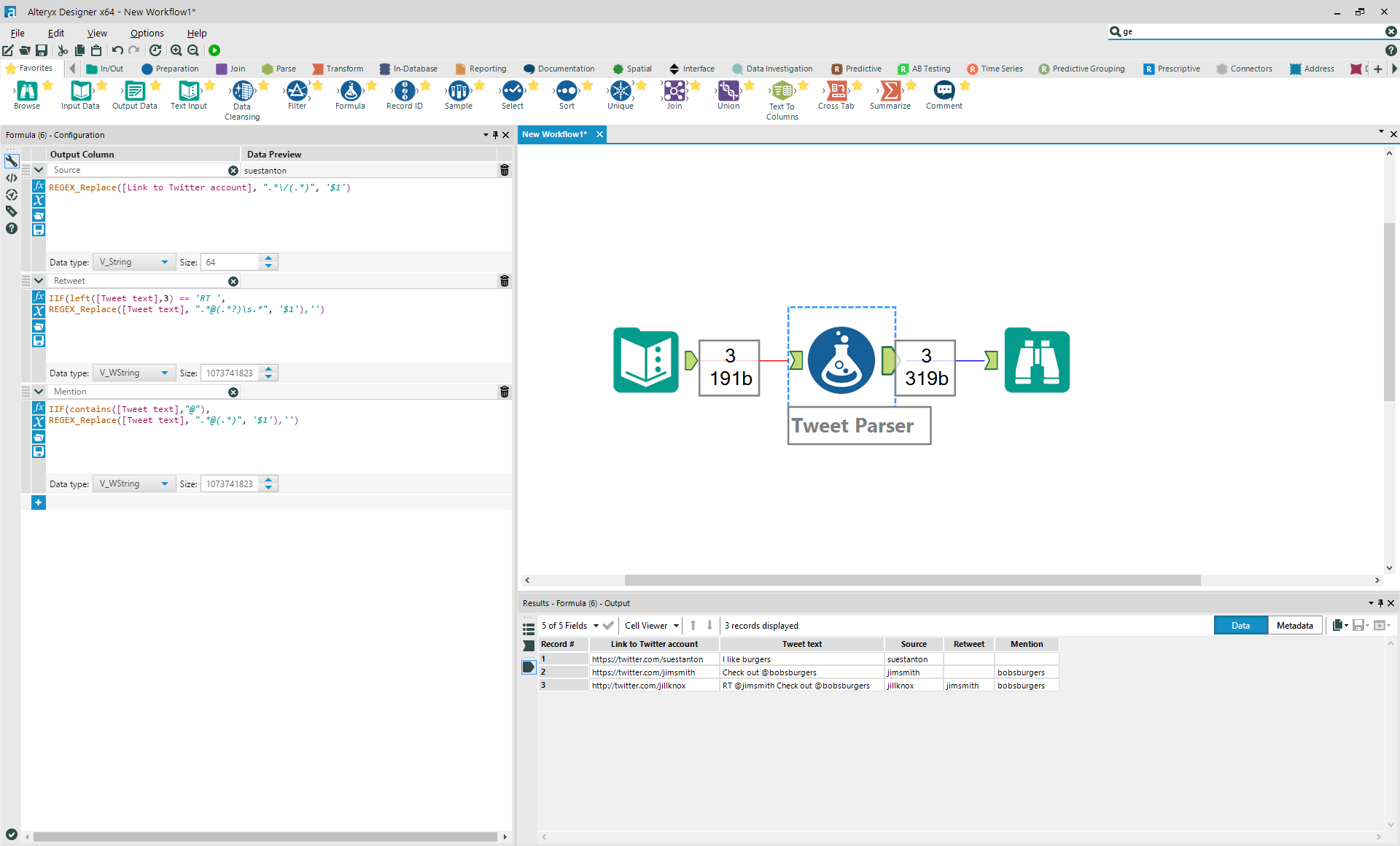Viewport: 1400px width, 846px height.
Task: Pick the Data Cleansing tool
Action: [242, 92]
